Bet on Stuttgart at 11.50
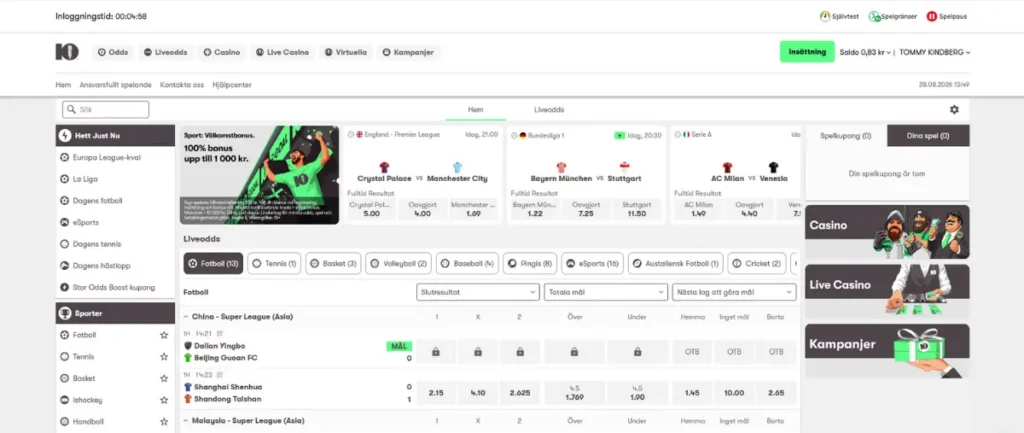This screenshot has height=433, width=1024. point(637,209)
